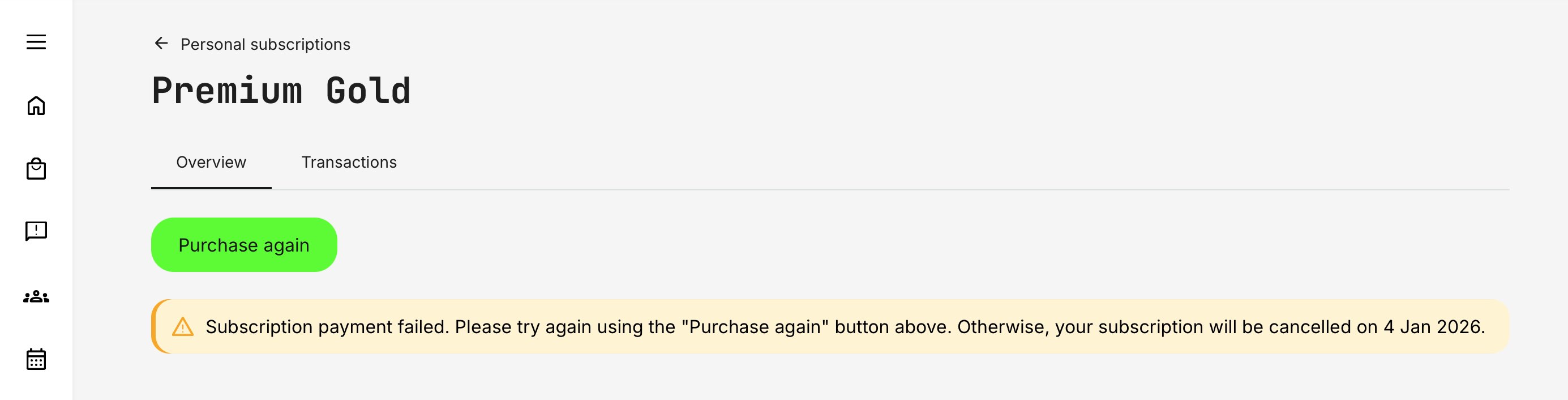Screen dimensions: 1568x400
Task: Click the back arrow beside Personal subscriptions
Action: [x=160, y=43]
